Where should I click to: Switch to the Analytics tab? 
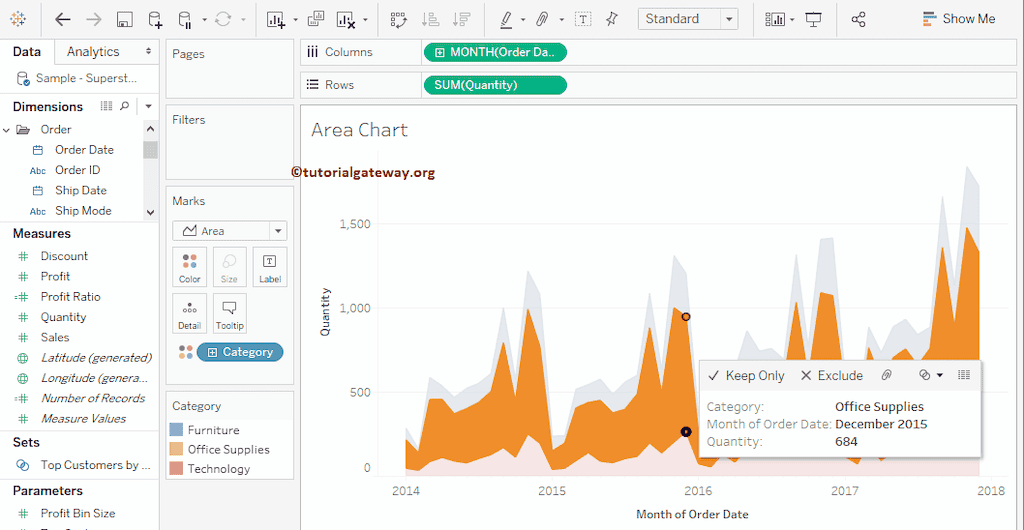tap(93, 52)
